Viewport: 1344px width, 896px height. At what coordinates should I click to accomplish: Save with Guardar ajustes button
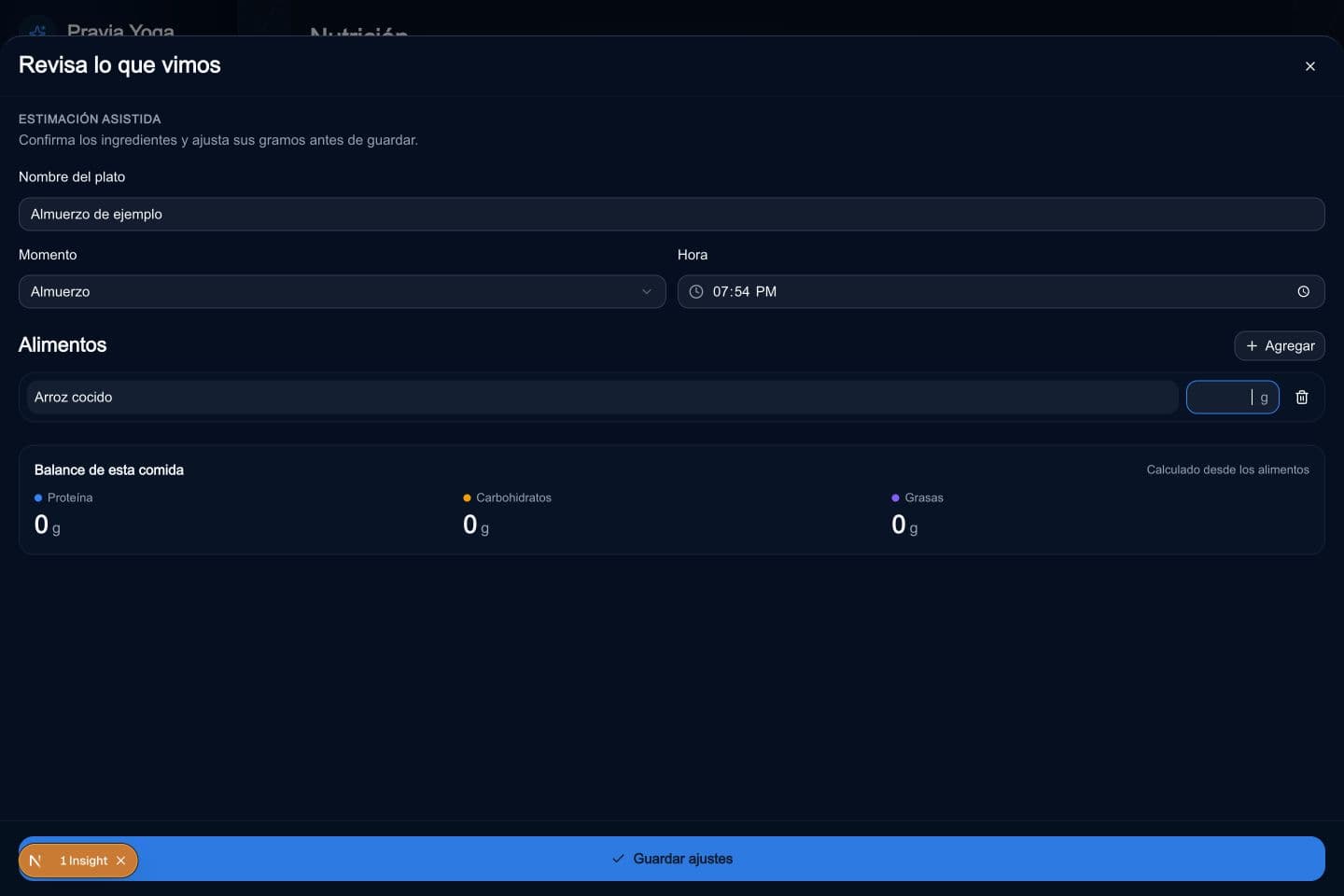pyautogui.click(x=672, y=859)
